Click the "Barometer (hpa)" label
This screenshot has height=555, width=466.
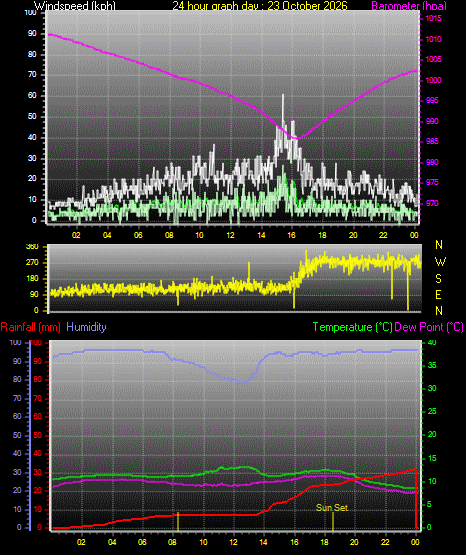(x=409, y=6)
